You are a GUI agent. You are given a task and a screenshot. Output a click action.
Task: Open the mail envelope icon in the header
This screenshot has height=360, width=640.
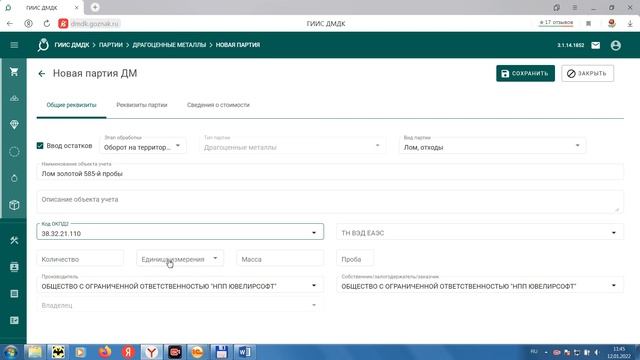click(x=596, y=45)
